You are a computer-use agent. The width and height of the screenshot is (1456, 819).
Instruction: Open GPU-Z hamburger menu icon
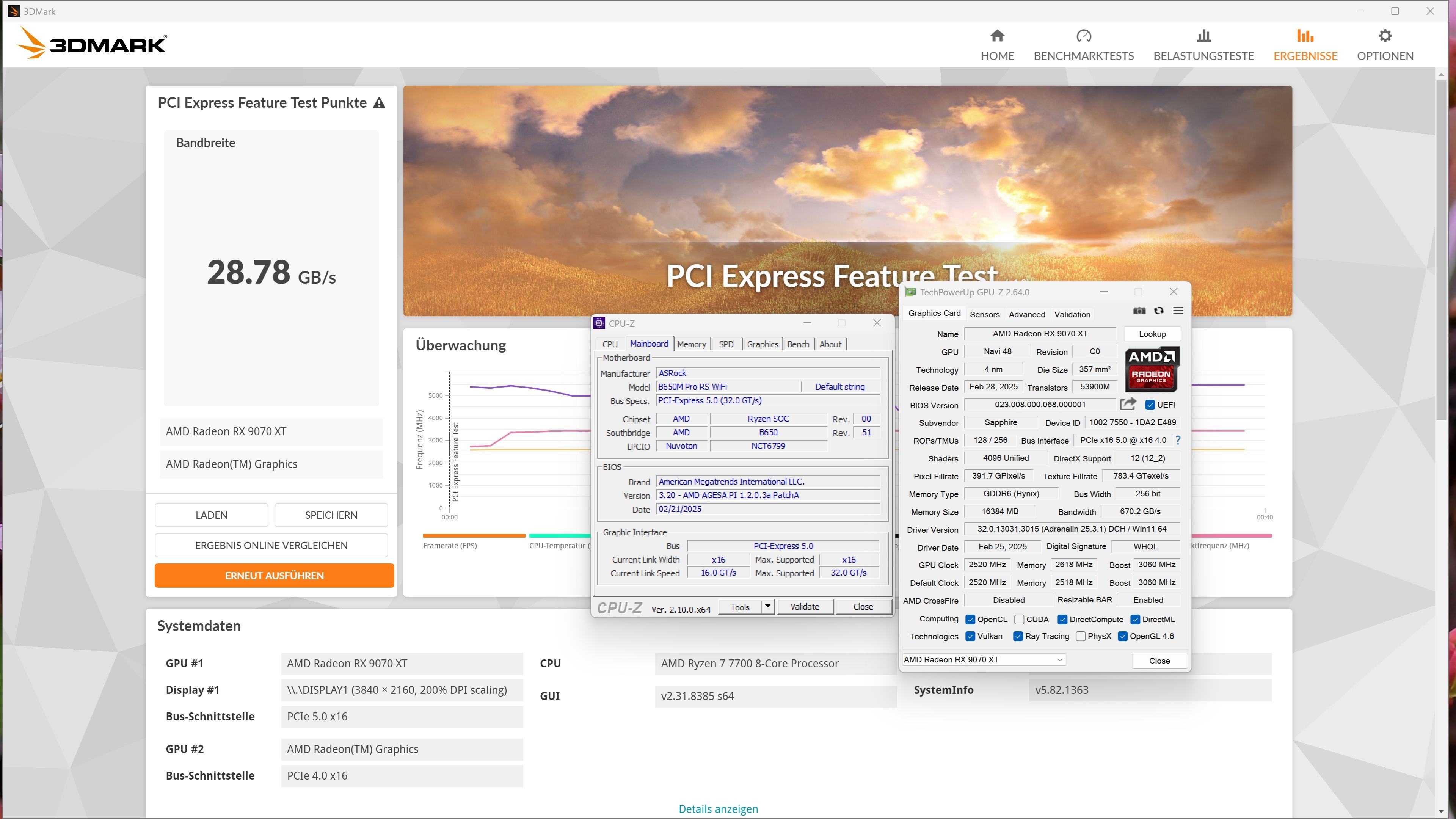click(x=1178, y=311)
